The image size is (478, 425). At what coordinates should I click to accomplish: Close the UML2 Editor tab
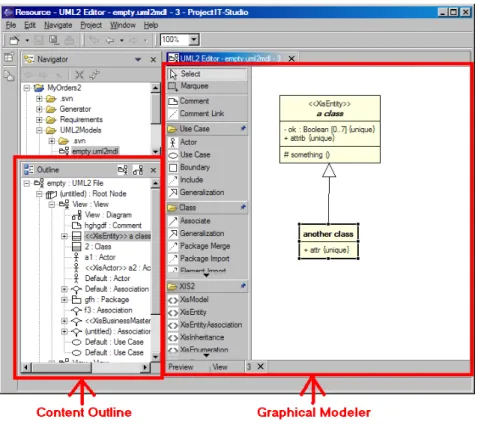click(291, 59)
